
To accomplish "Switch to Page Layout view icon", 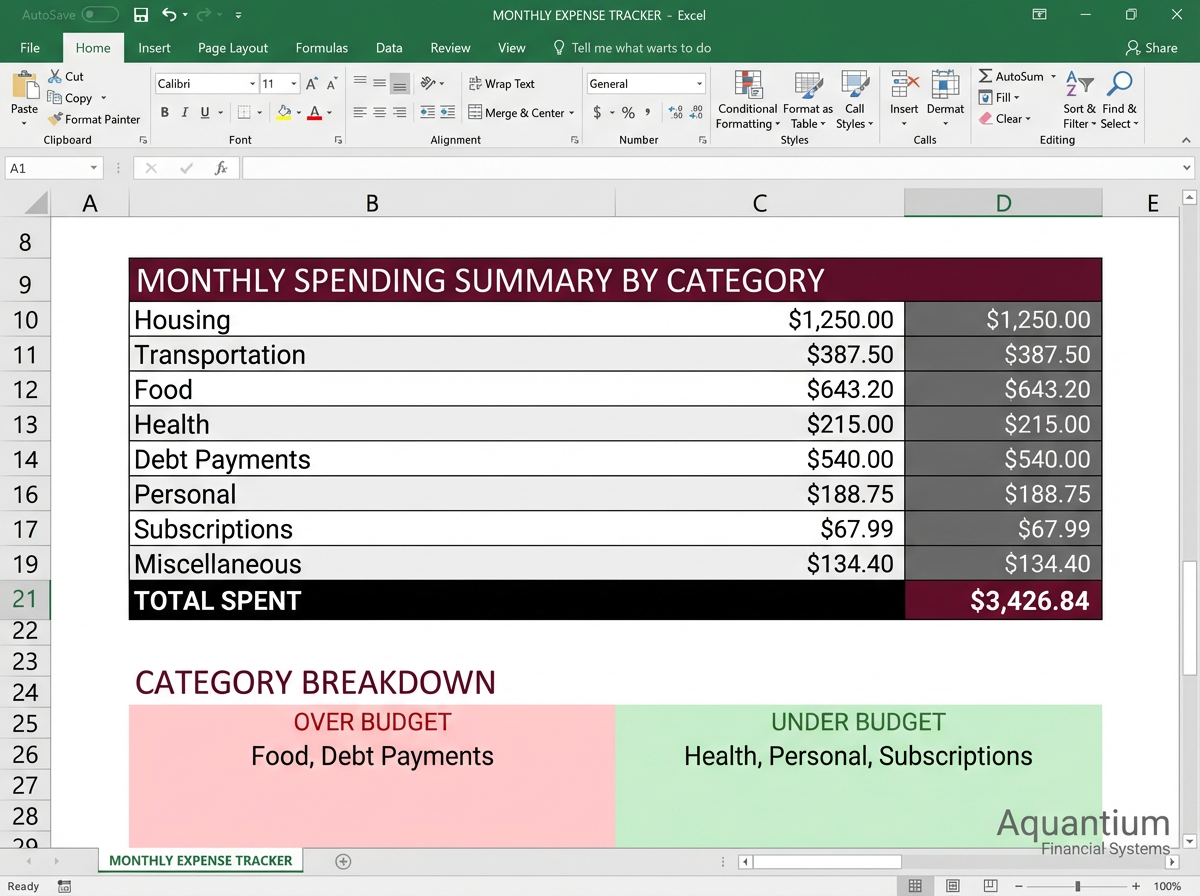I will 952,885.
